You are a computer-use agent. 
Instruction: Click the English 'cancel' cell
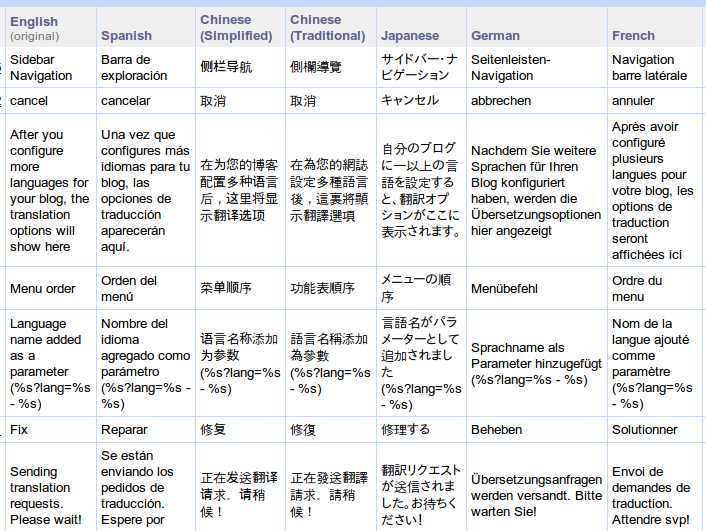[x=50, y=101]
